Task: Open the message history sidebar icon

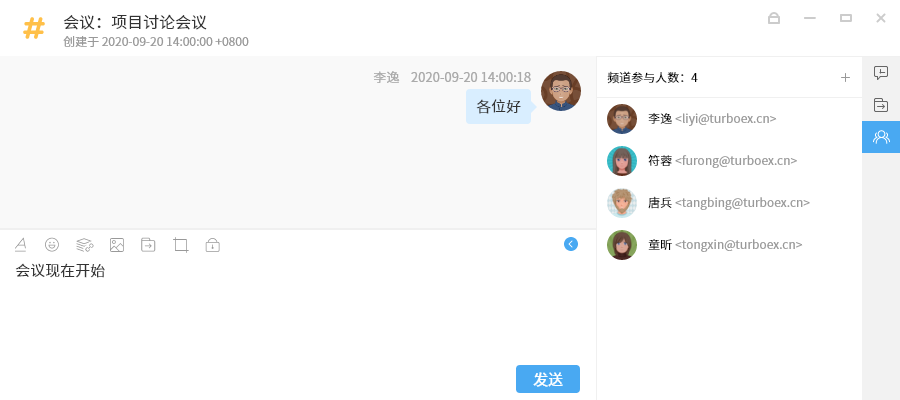Action: (880, 73)
